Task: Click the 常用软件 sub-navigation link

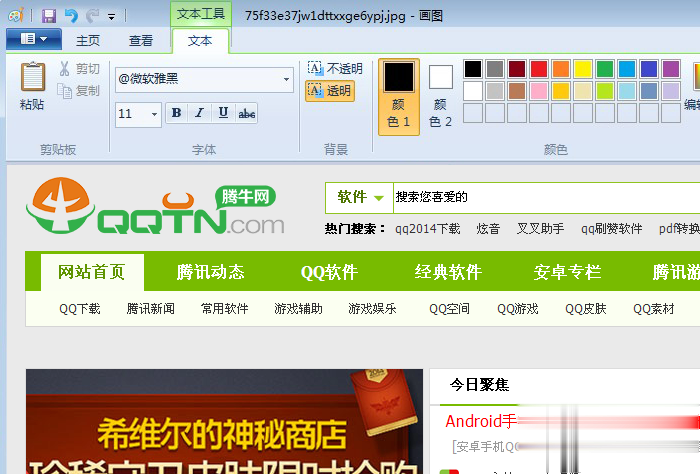Action: point(225,309)
